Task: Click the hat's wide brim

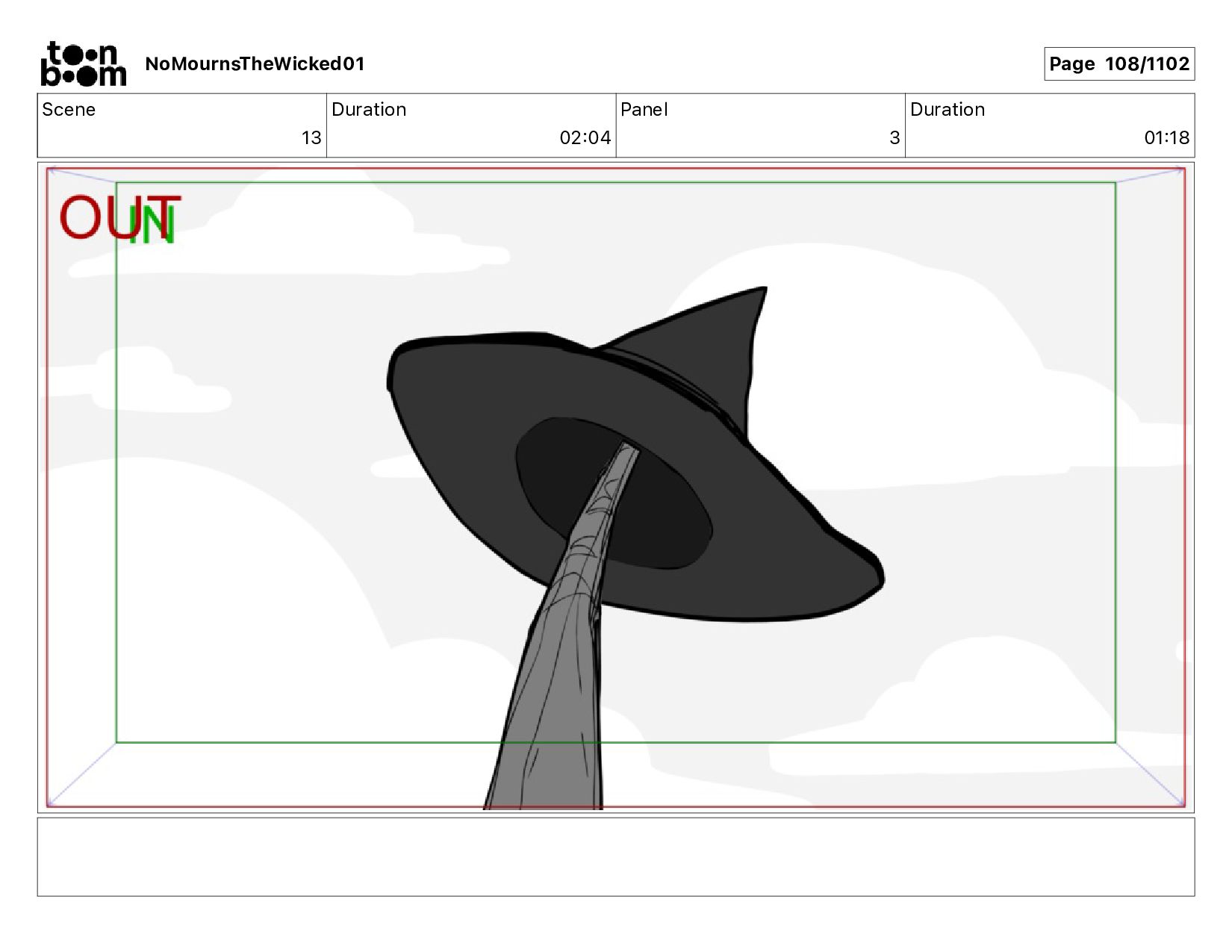Action: (x=463, y=418)
